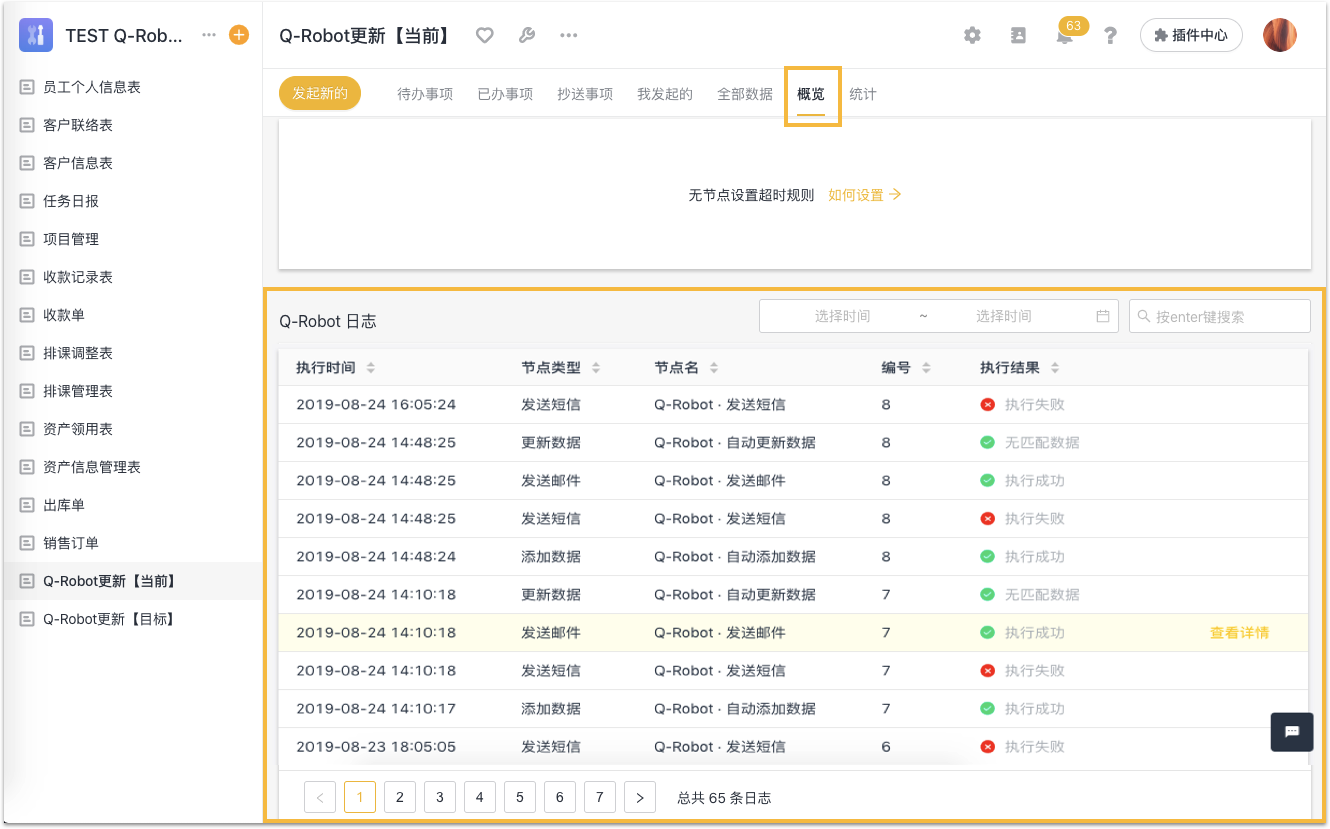The height and width of the screenshot is (829, 1330).
Task: Open 插件中心 plugin center button
Action: pos(1191,35)
